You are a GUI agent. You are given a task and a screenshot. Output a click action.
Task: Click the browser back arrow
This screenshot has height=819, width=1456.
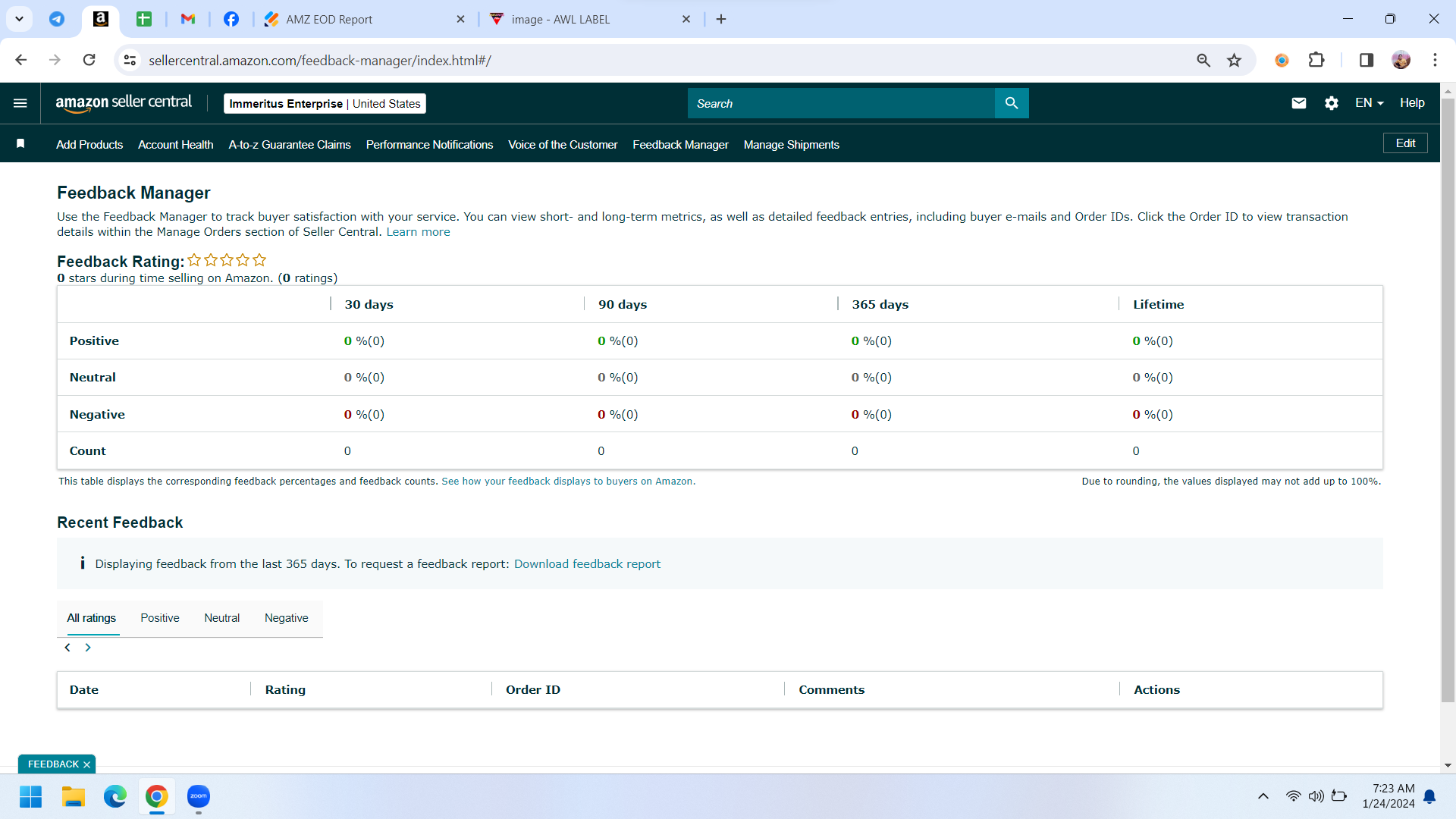pyautogui.click(x=21, y=60)
